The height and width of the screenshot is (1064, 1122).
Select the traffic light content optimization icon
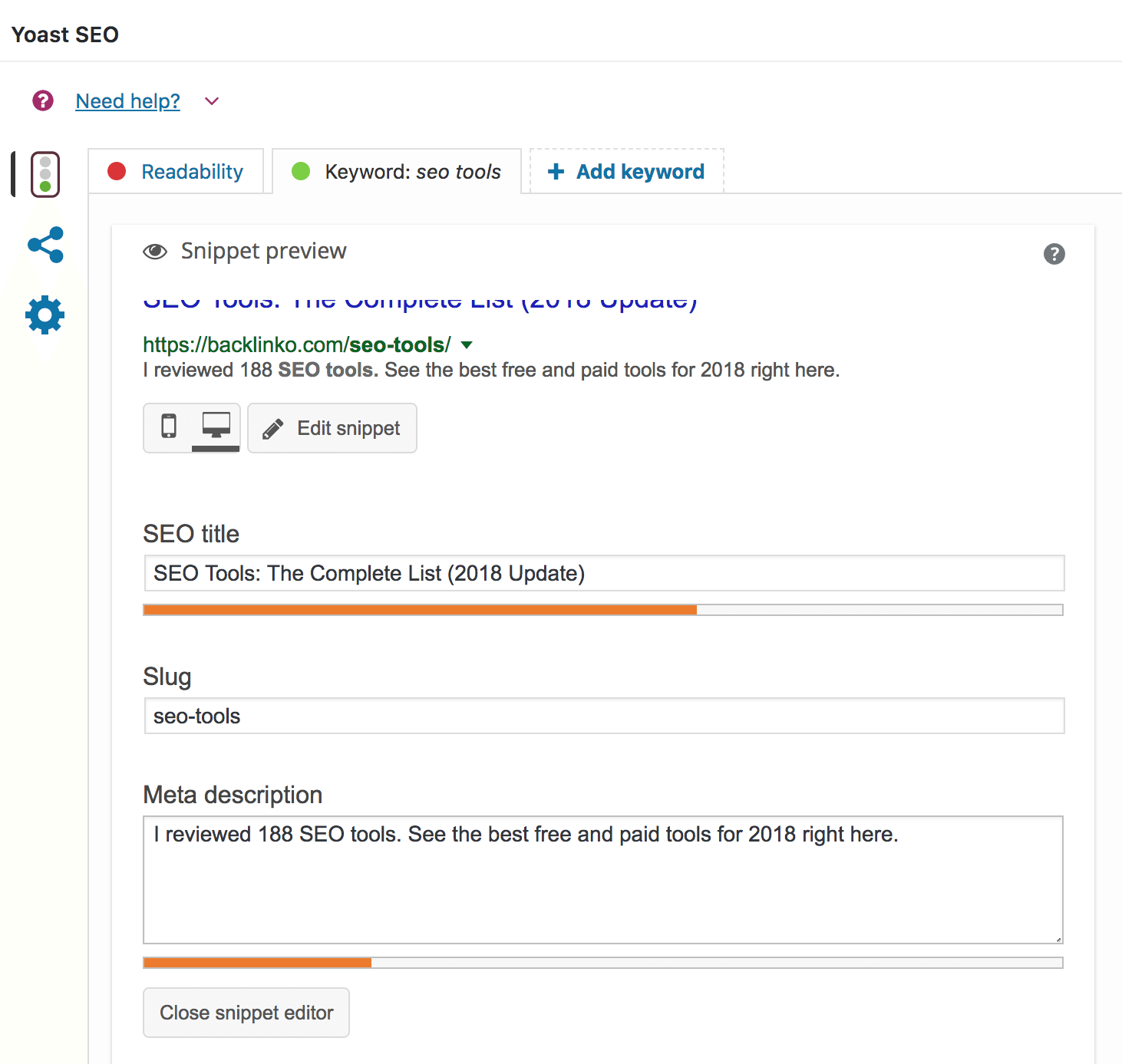tap(45, 174)
